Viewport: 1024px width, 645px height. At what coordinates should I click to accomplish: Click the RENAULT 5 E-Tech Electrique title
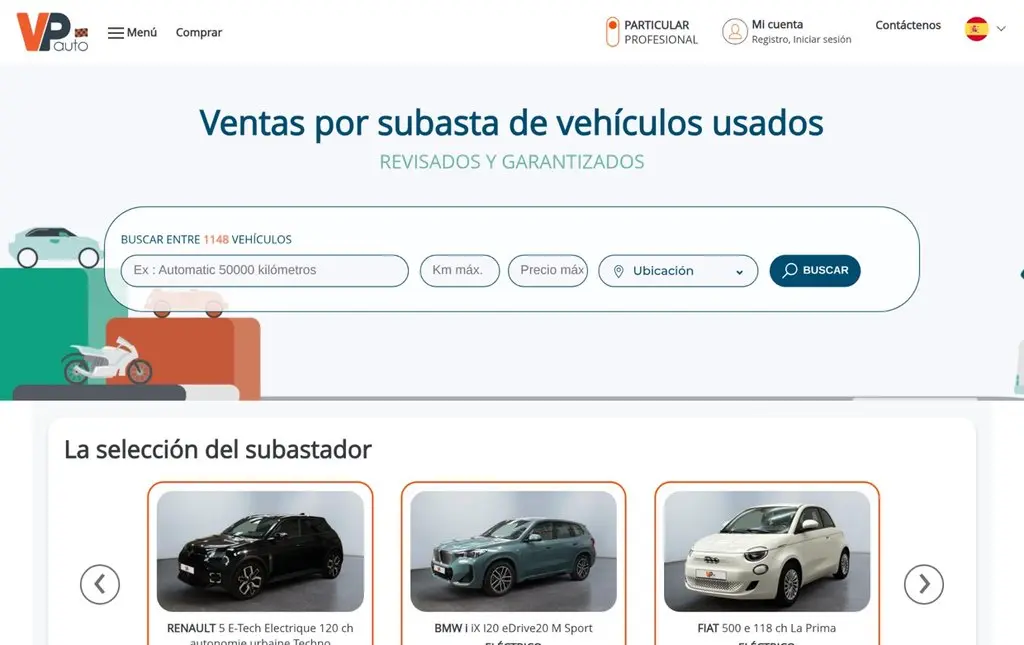pyautogui.click(x=260, y=633)
